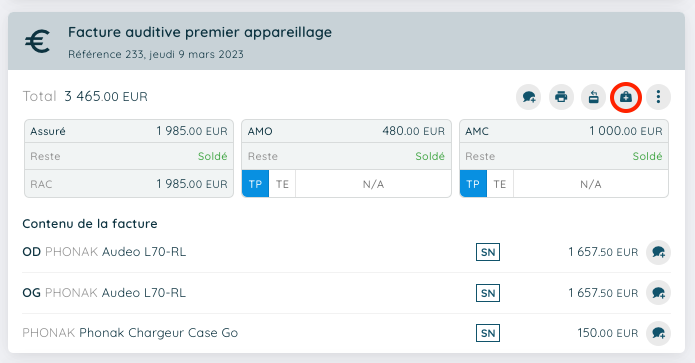Click SN badge for Chargeur Case Go
Viewport: 695px width, 363px height.
point(488,333)
